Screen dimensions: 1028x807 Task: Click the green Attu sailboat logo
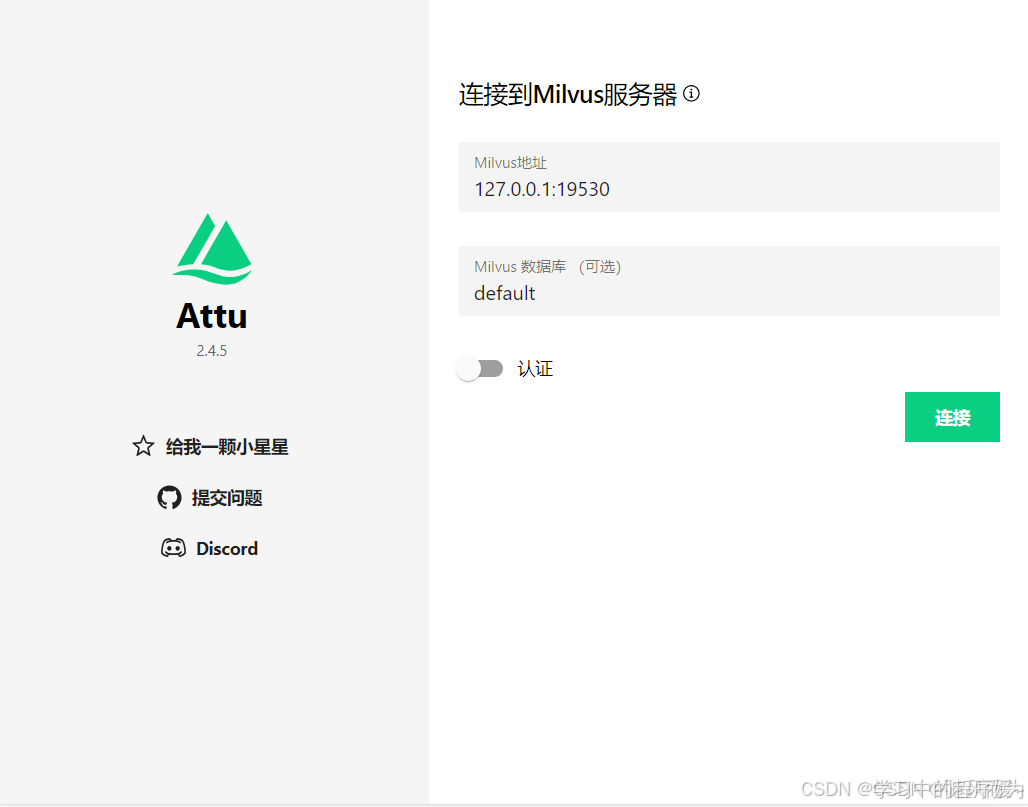click(212, 248)
